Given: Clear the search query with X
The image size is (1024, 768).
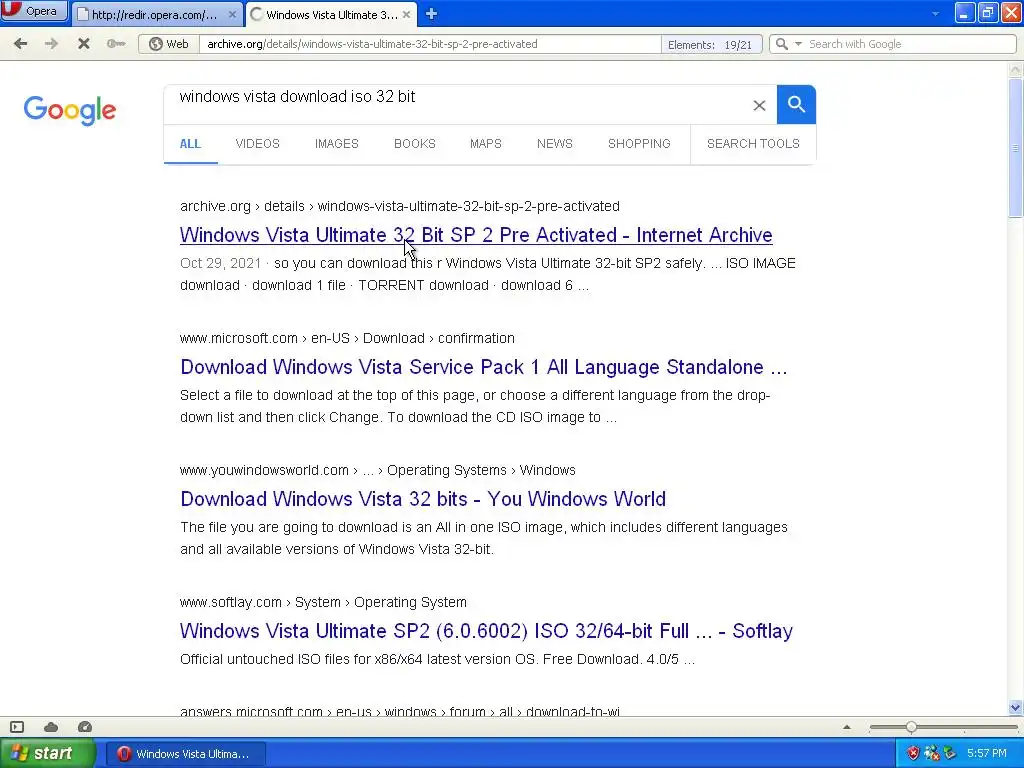Looking at the screenshot, I should [759, 105].
